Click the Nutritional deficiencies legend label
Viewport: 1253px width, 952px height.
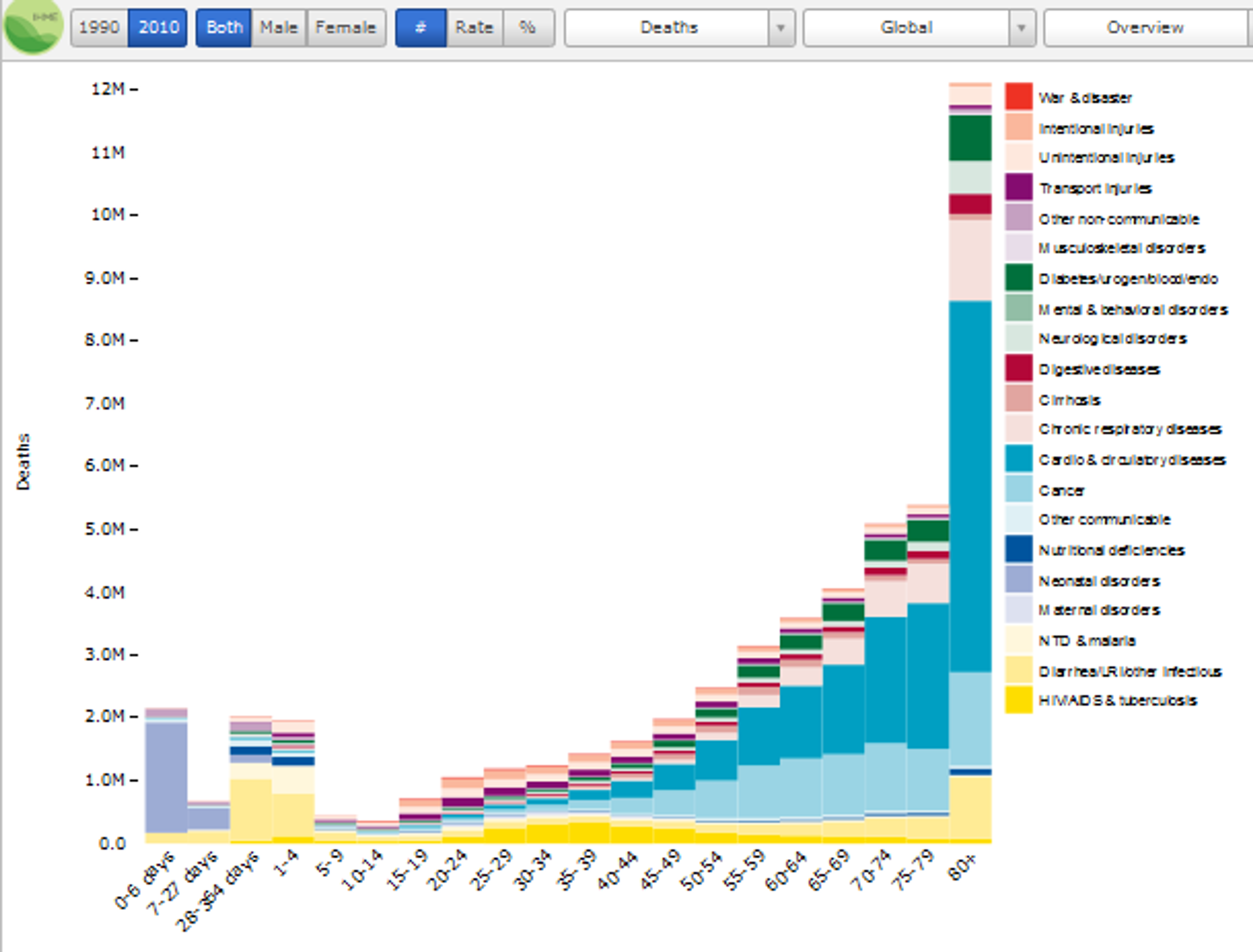pyautogui.click(x=1111, y=550)
